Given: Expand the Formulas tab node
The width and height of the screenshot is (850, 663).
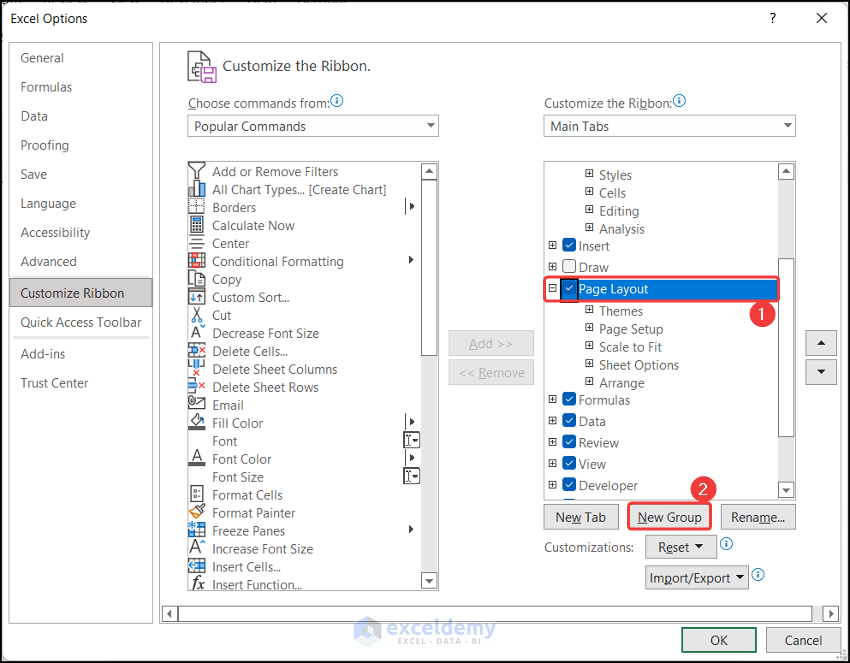Looking at the screenshot, I should [552, 400].
